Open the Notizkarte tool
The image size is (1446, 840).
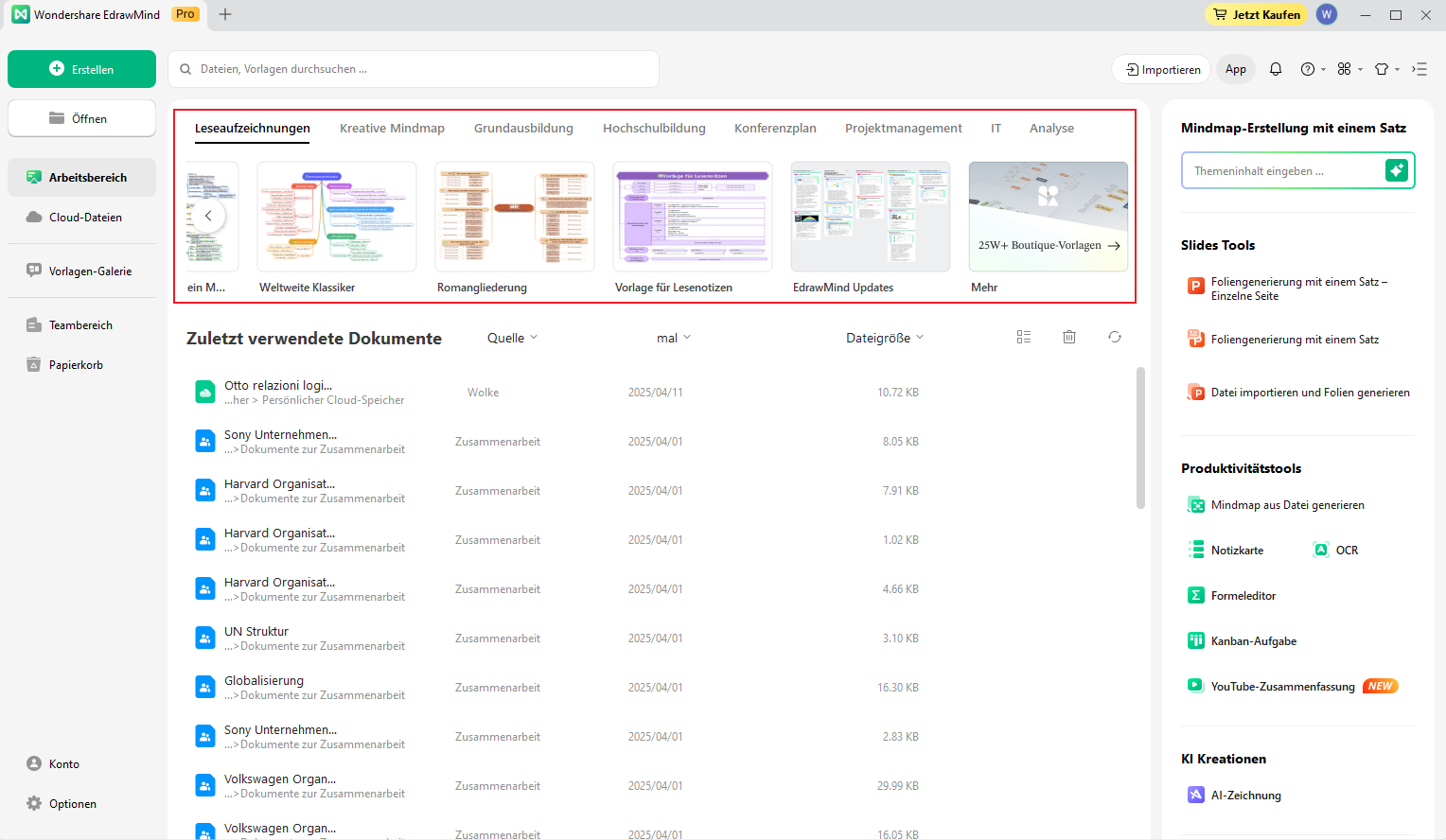(1226, 551)
